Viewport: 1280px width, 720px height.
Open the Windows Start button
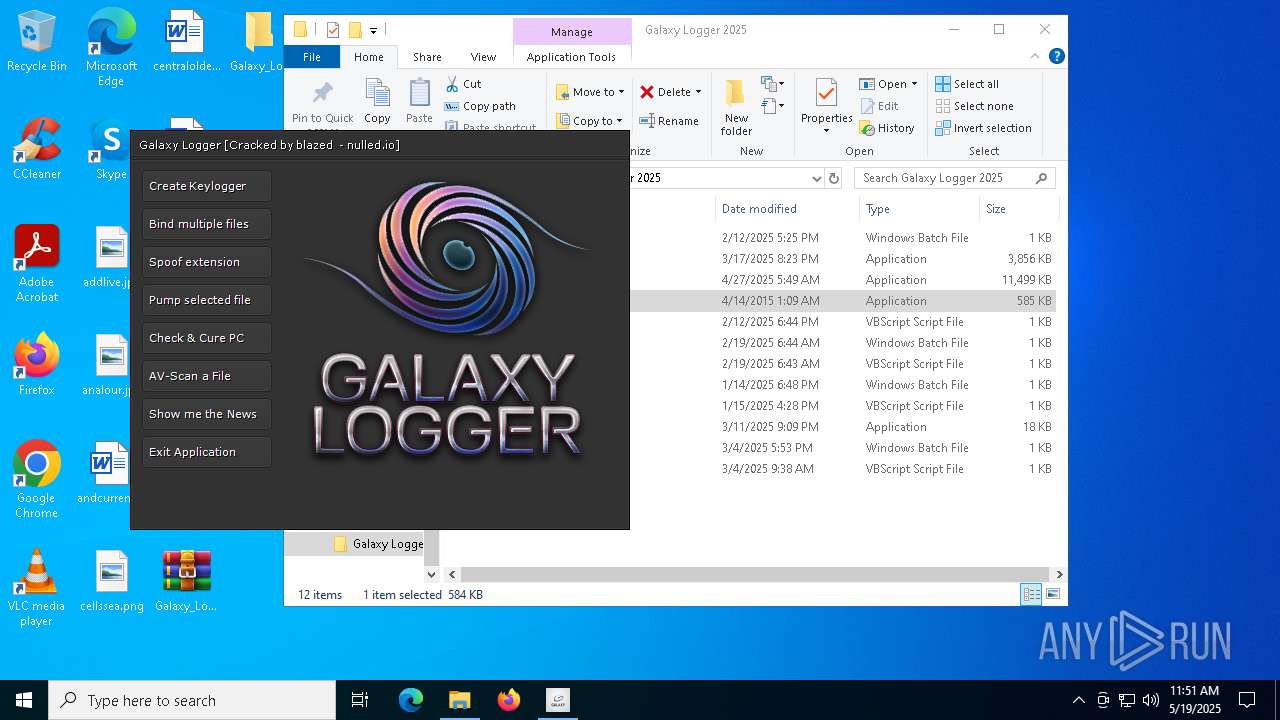pos(24,700)
